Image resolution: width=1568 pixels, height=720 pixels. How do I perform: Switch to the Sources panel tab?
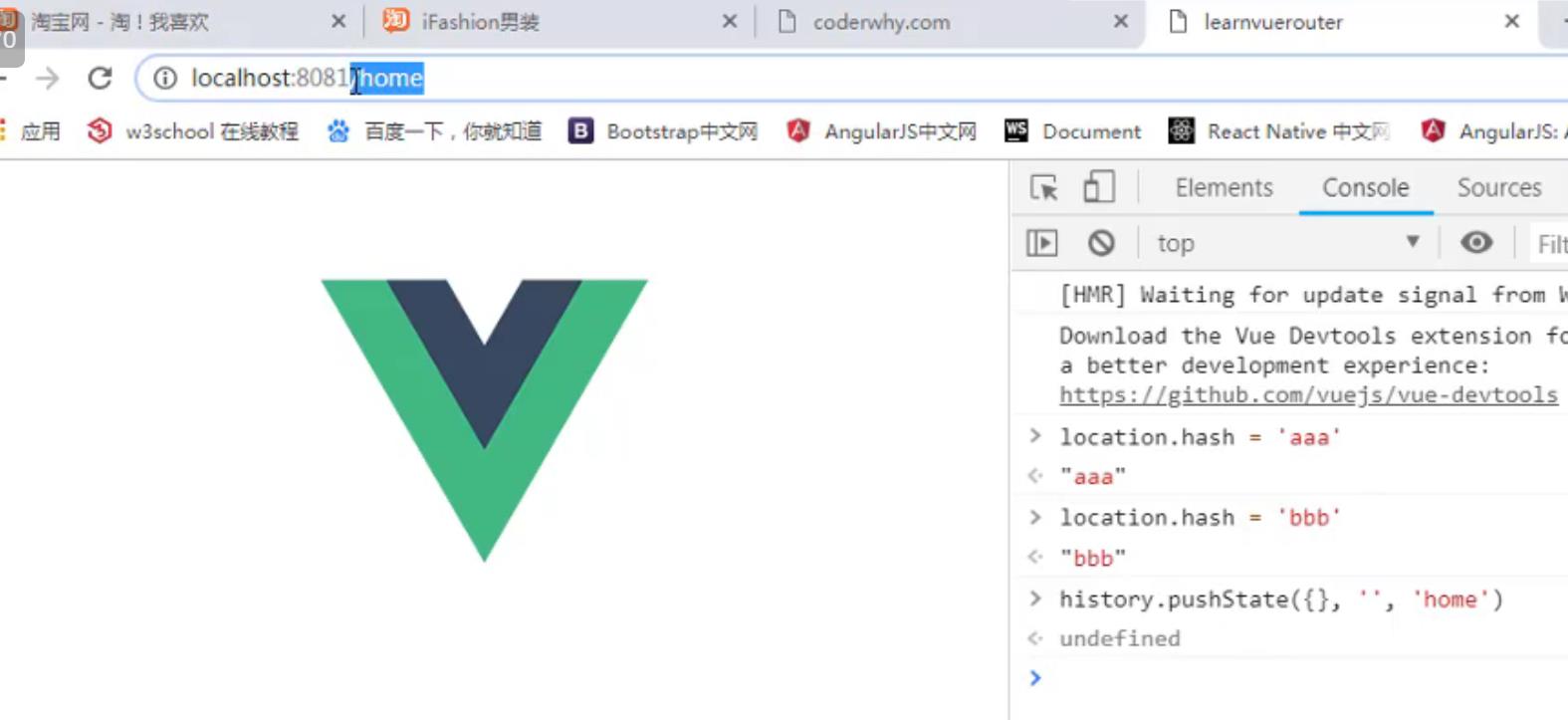(x=1499, y=187)
